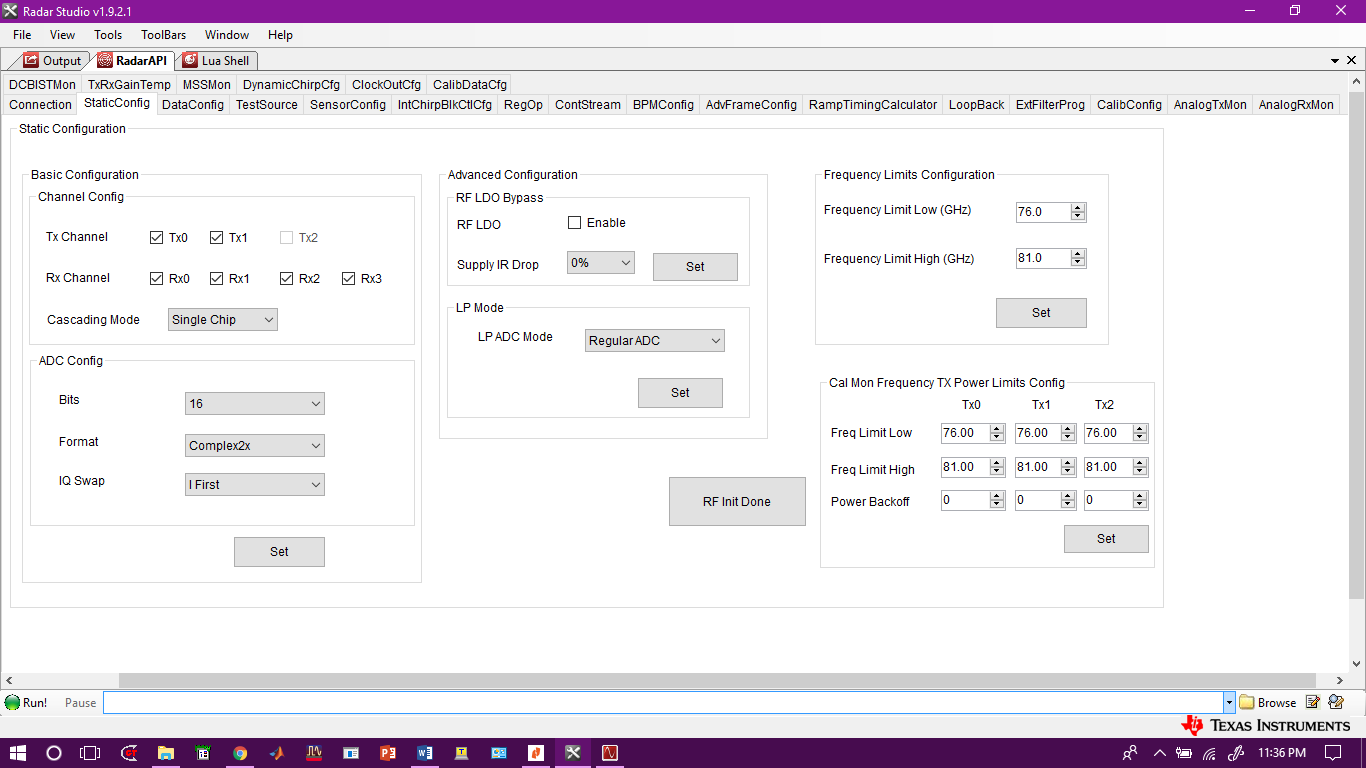The image size is (1366, 768).
Task: Increase Frequency Limit Low (GHz) with up arrow
Action: 1078,208
